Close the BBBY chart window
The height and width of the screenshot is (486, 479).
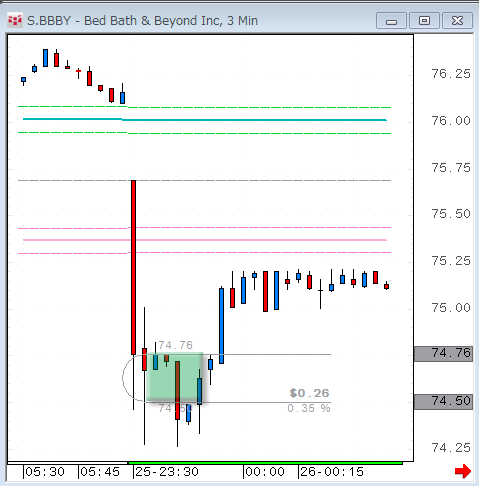[x=457, y=21]
